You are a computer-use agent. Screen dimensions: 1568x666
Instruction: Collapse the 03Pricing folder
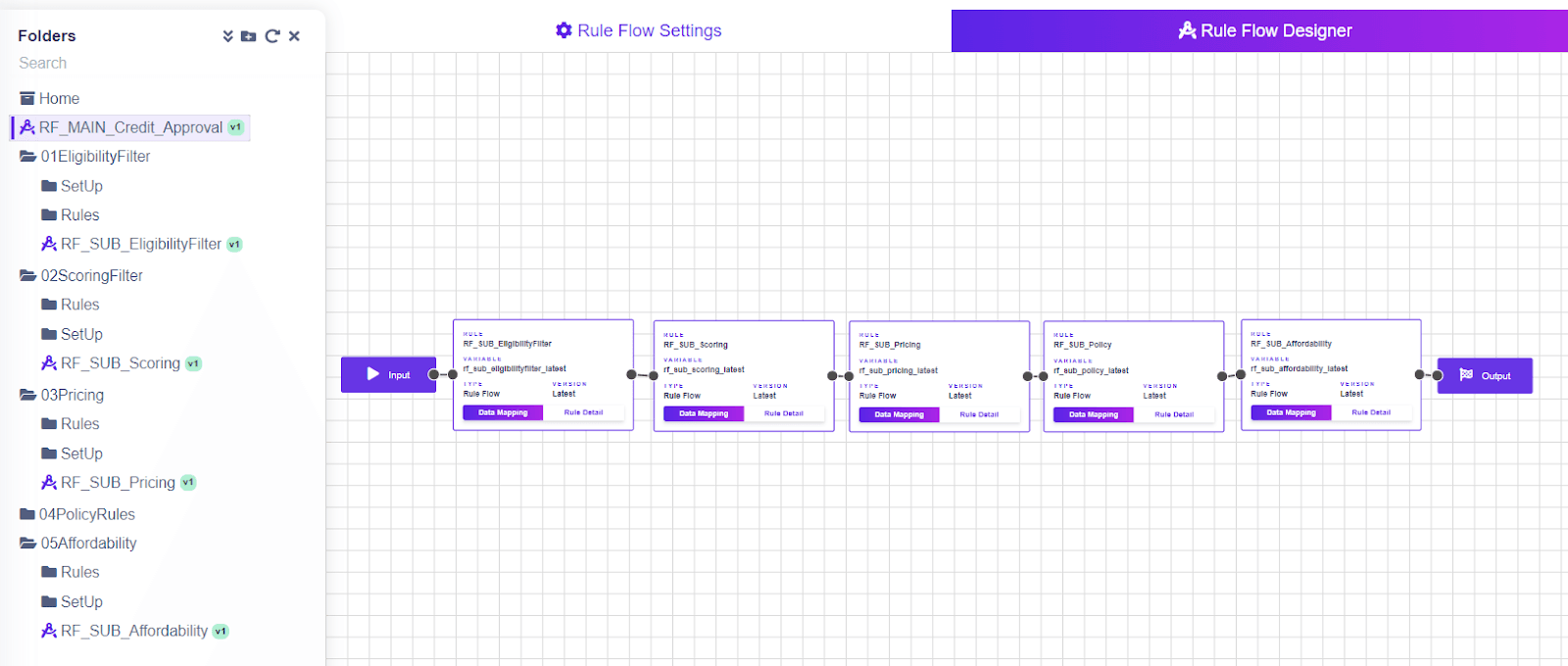pyautogui.click(x=62, y=396)
